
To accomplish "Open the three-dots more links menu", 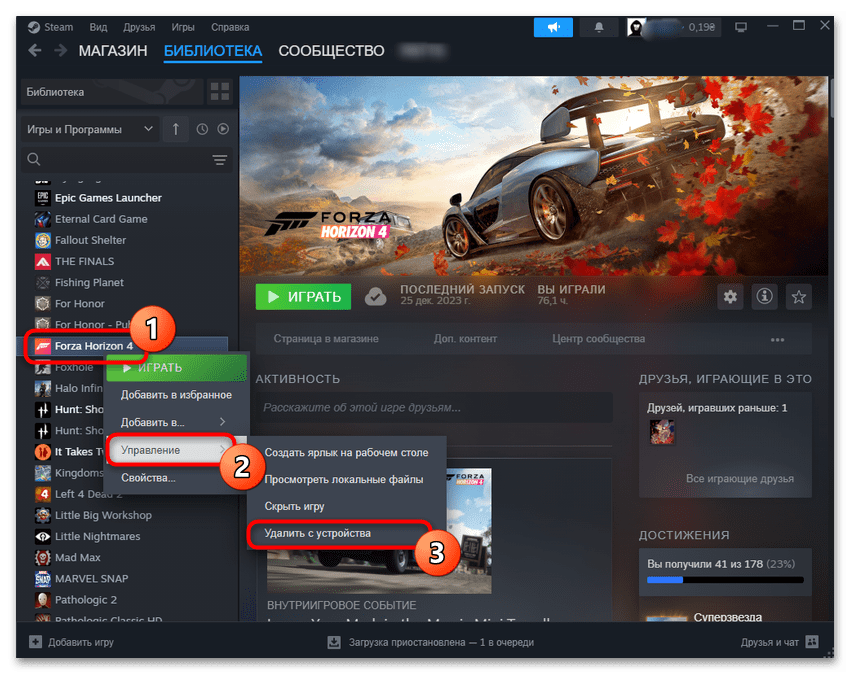I will coord(777,339).
